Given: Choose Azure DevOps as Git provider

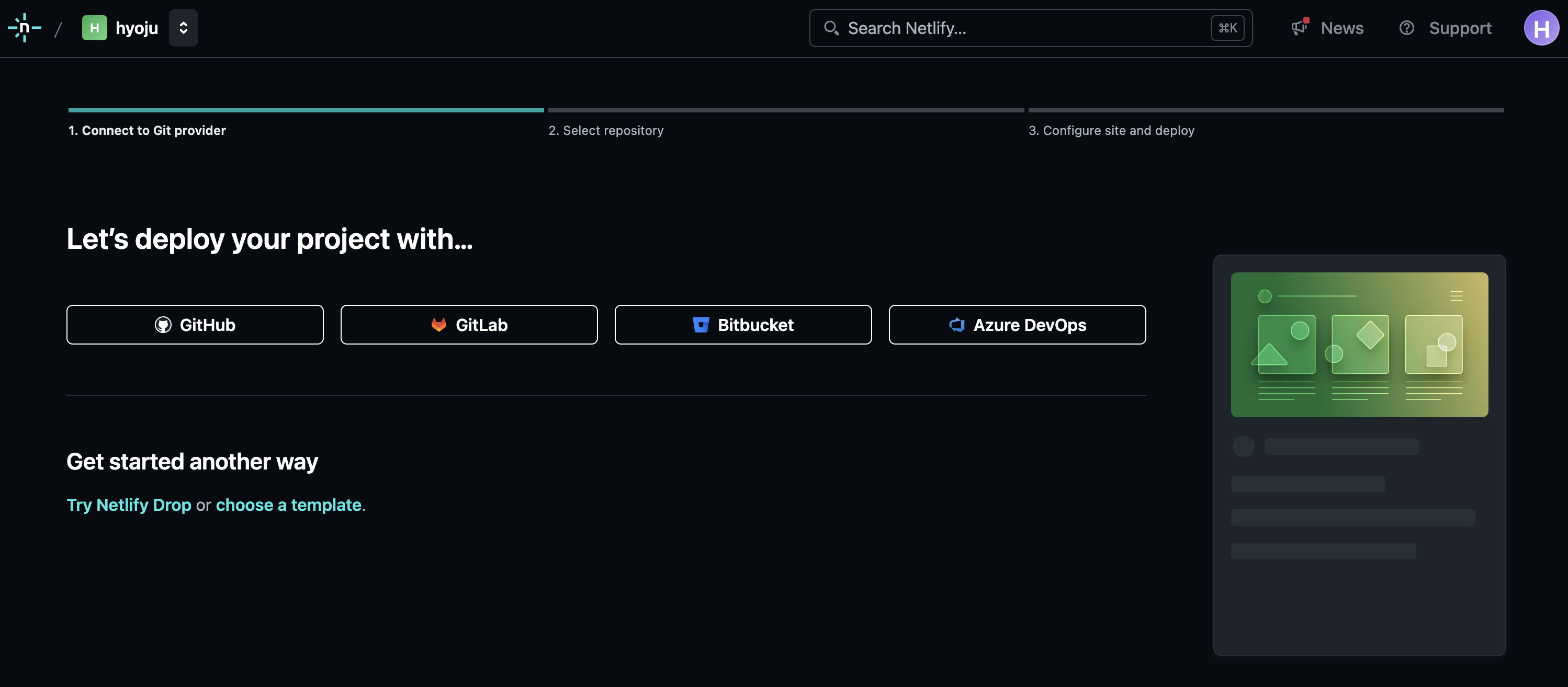Looking at the screenshot, I should tap(1017, 325).
